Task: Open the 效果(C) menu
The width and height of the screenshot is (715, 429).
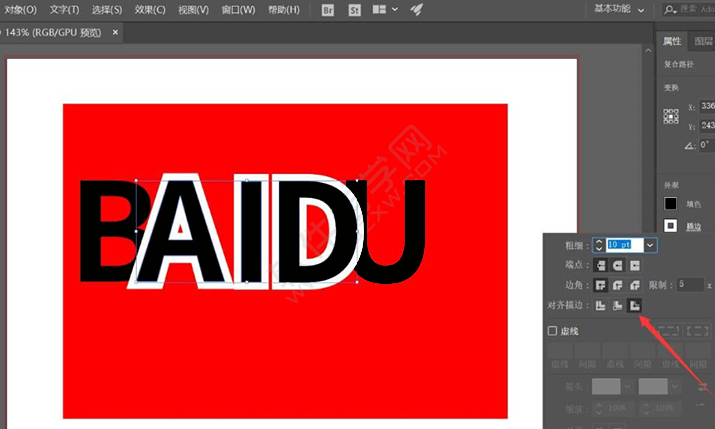Action: coord(150,10)
